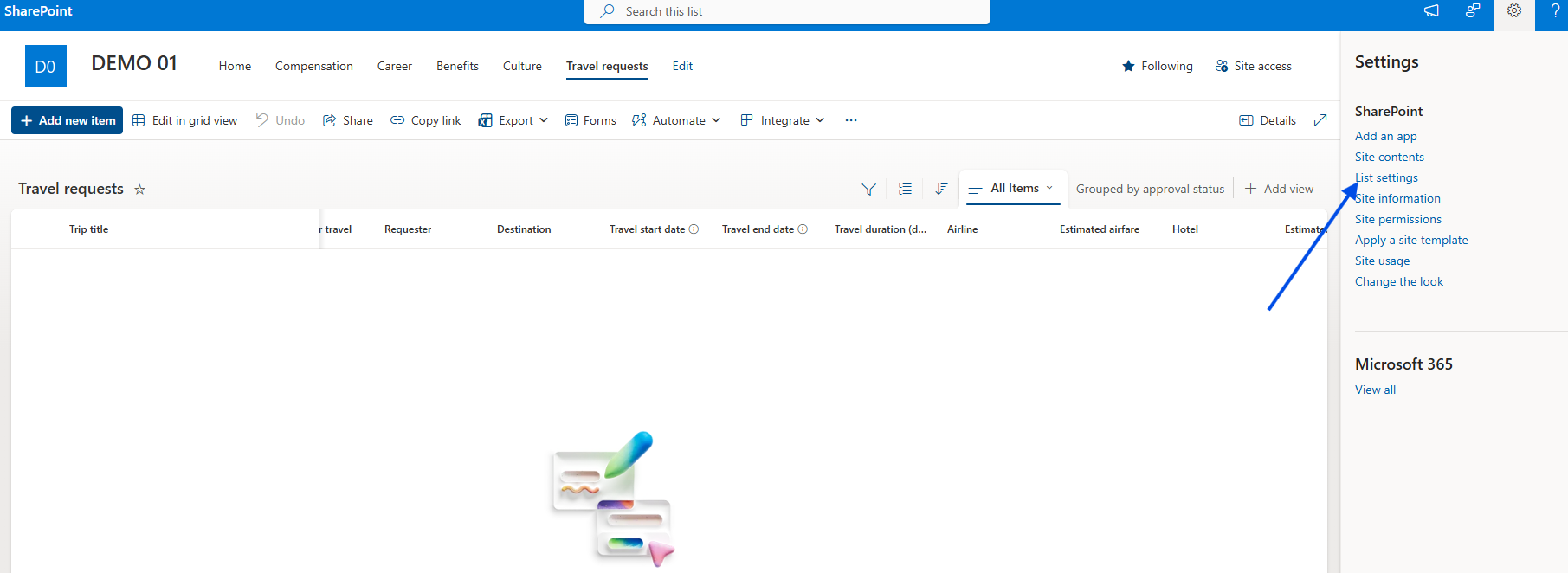Open the more commands ellipsis
This screenshot has width=1568, height=573.
851,120
